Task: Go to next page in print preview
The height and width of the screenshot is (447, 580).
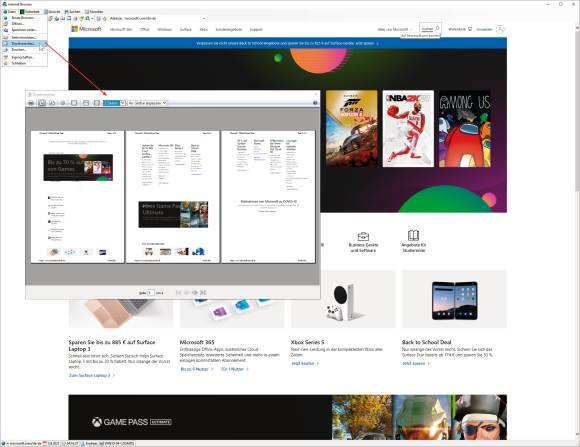Action: coord(195,293)
